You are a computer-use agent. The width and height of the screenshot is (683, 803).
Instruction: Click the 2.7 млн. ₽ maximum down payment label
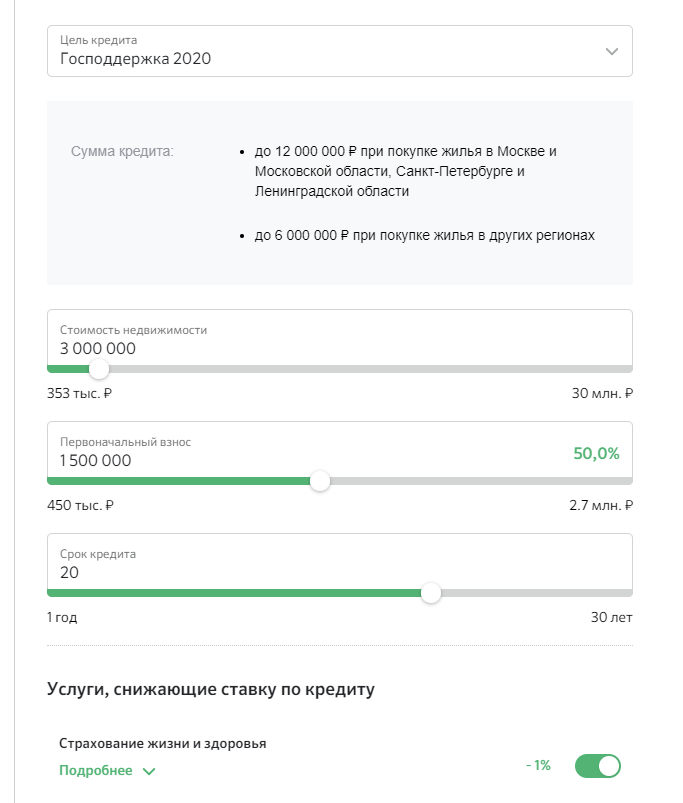(x=601, y=505)
